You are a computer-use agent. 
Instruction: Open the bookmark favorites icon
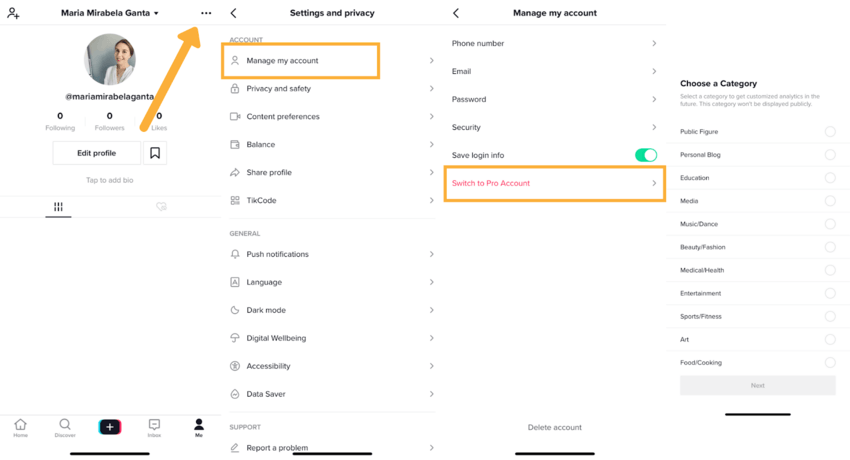point(155,153)
